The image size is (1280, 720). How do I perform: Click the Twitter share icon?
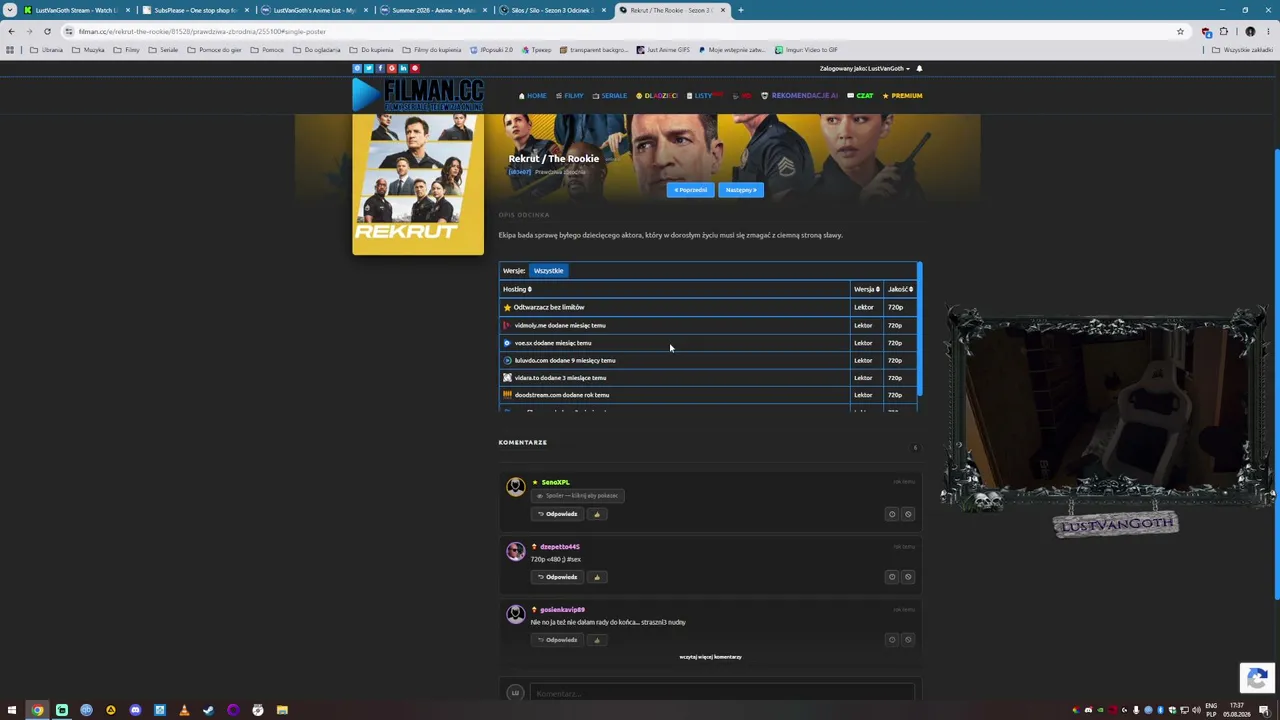(x=368, y=68)
